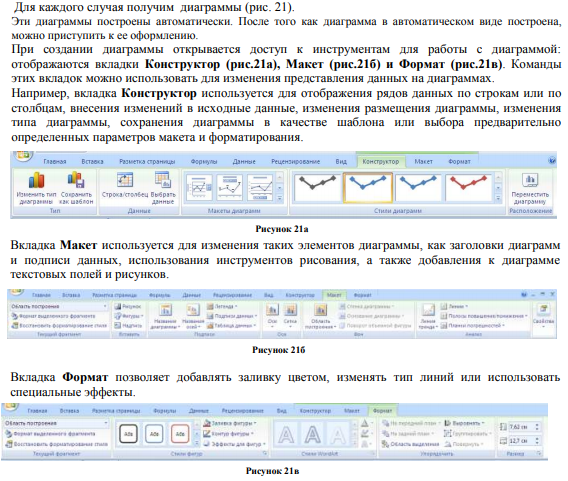Open Фигуры shapes menu in Макет ribbon

129,316
